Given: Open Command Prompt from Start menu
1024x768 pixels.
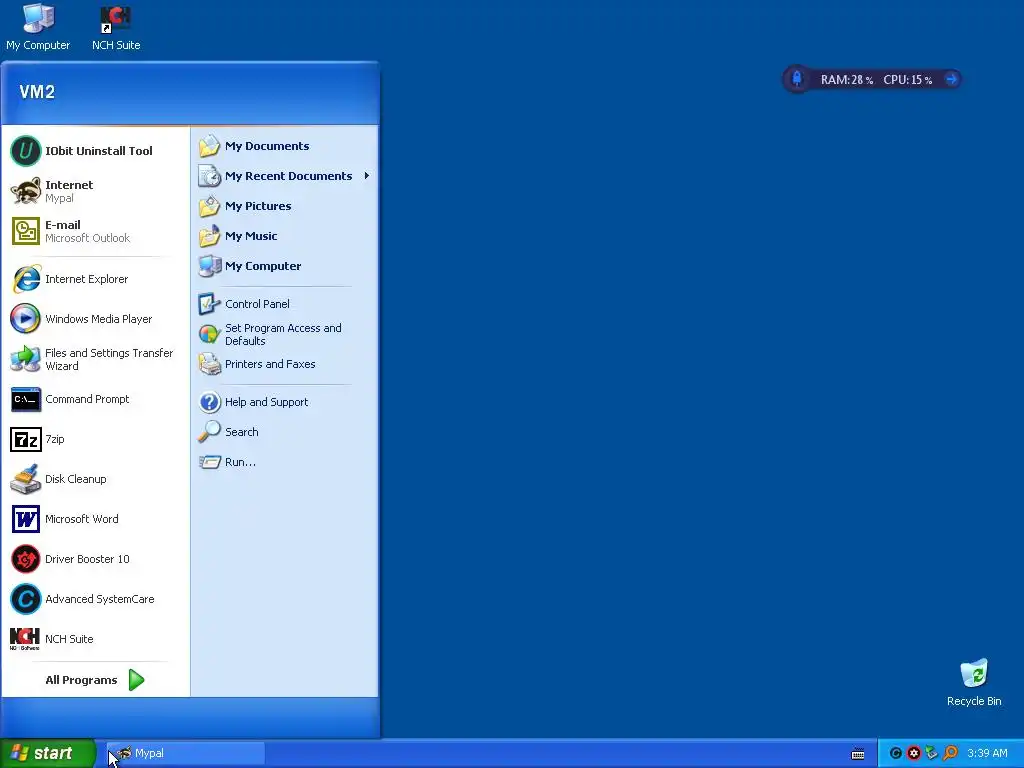Looking at the screenshot, I should pyautogui.click(x=95, y=399).
